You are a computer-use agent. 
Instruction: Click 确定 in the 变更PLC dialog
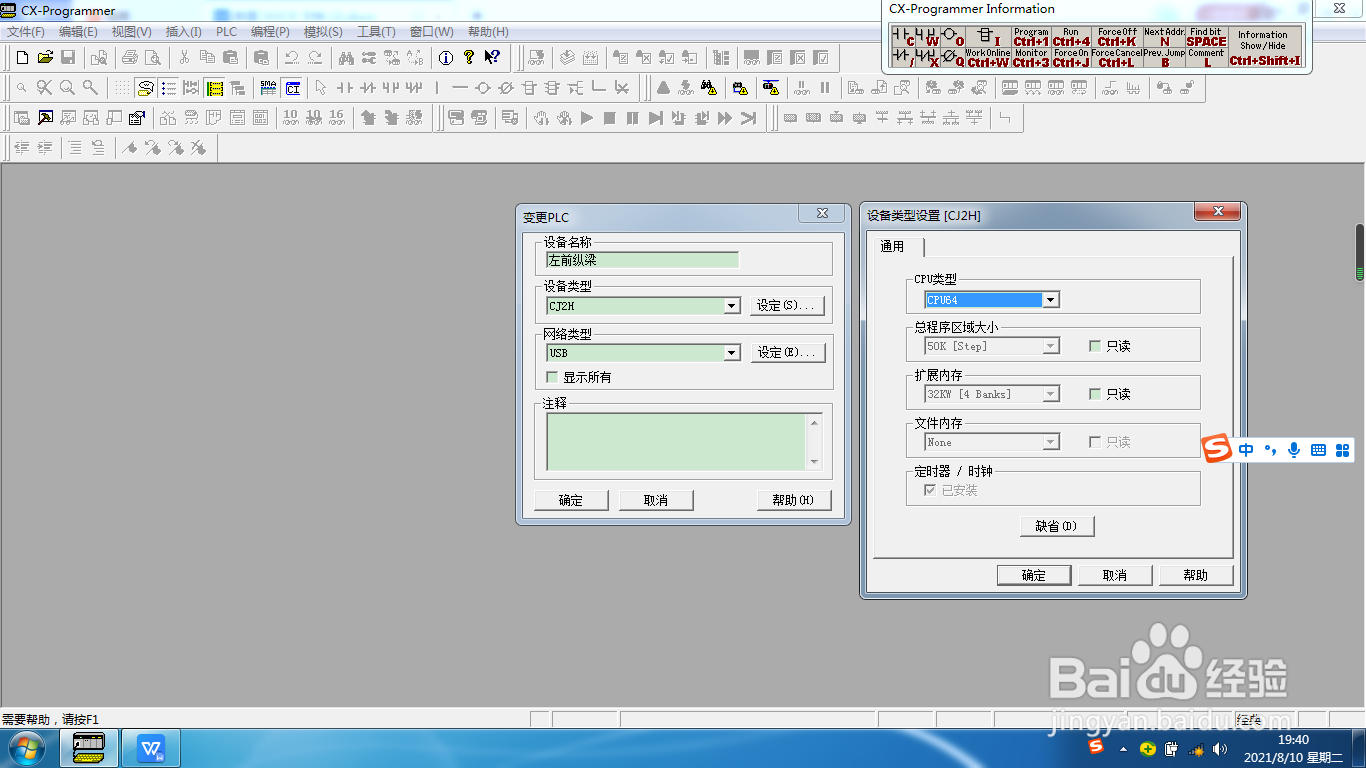click(571, 500)
